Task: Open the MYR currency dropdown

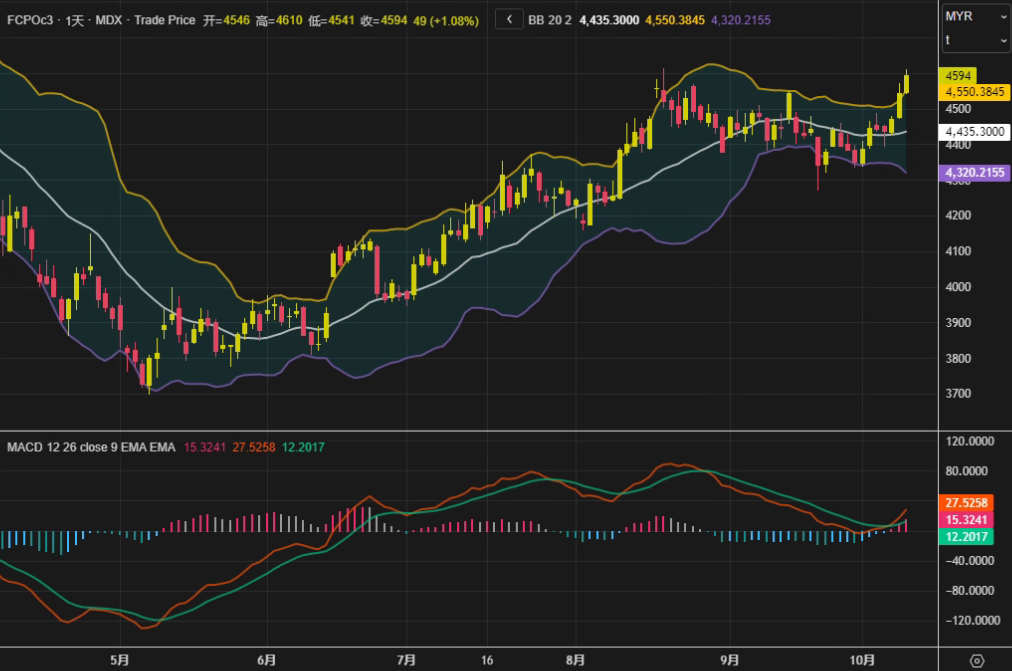Action: click(x=975, y=17)
